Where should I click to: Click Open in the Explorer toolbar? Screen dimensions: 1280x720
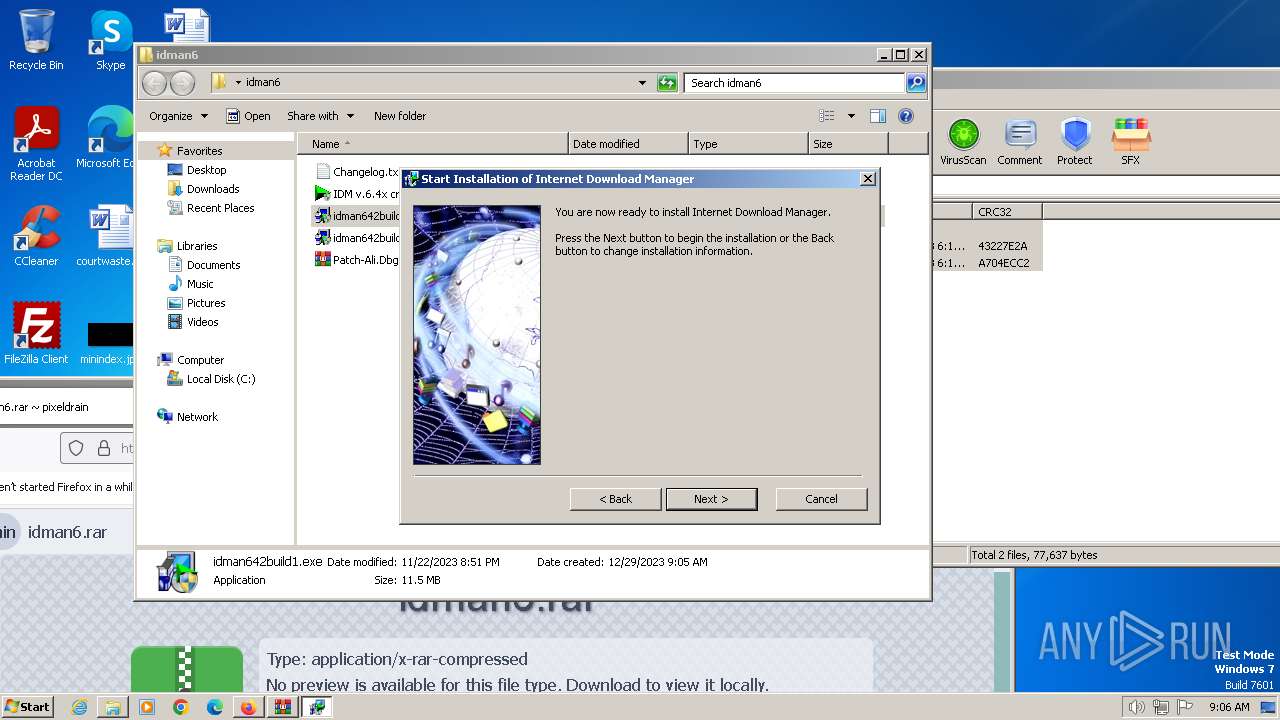[x=248, y=116]
